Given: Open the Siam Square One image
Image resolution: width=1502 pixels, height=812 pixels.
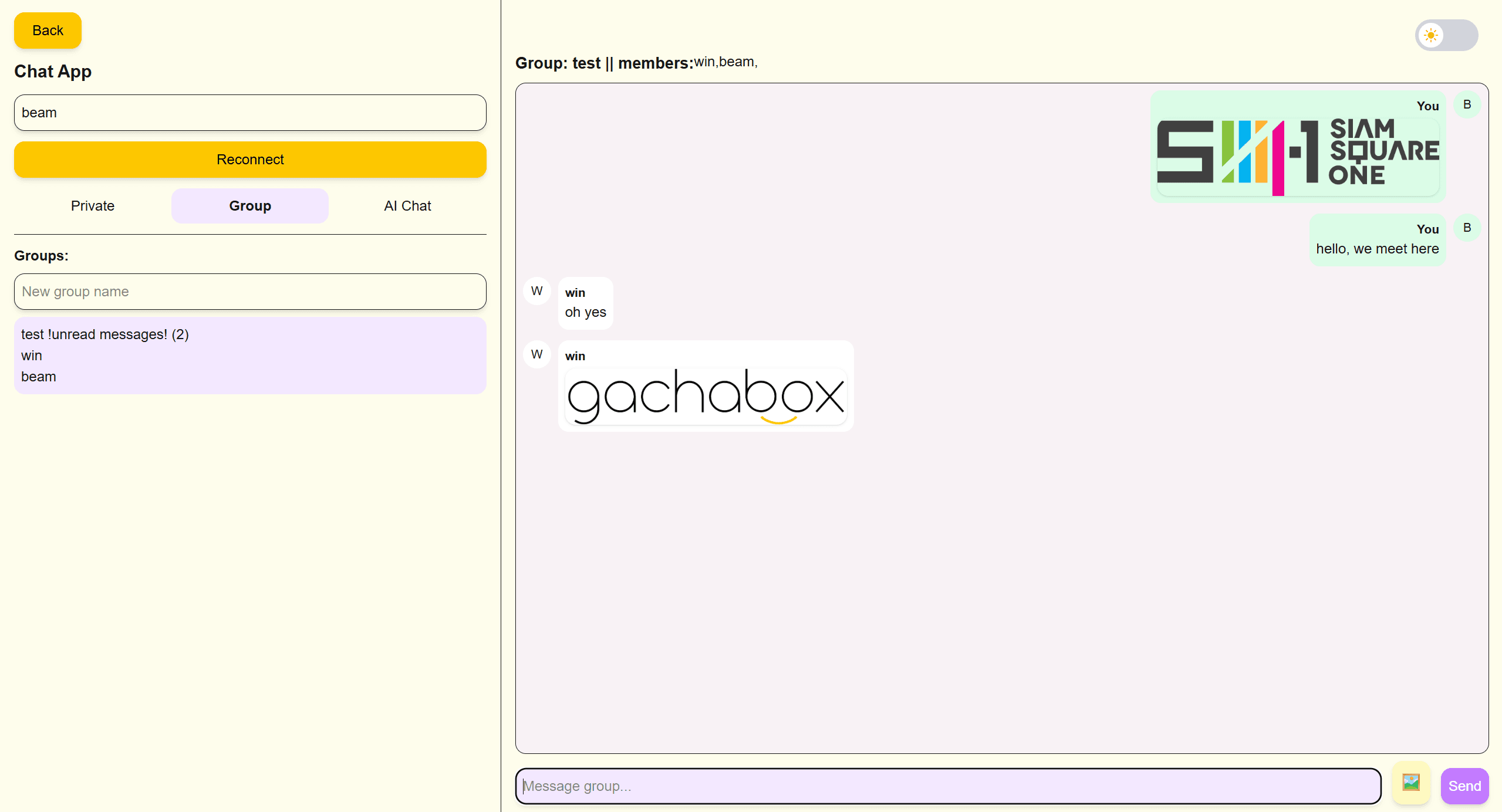Looking at the screenshot, I should [x=1298, y=157].
